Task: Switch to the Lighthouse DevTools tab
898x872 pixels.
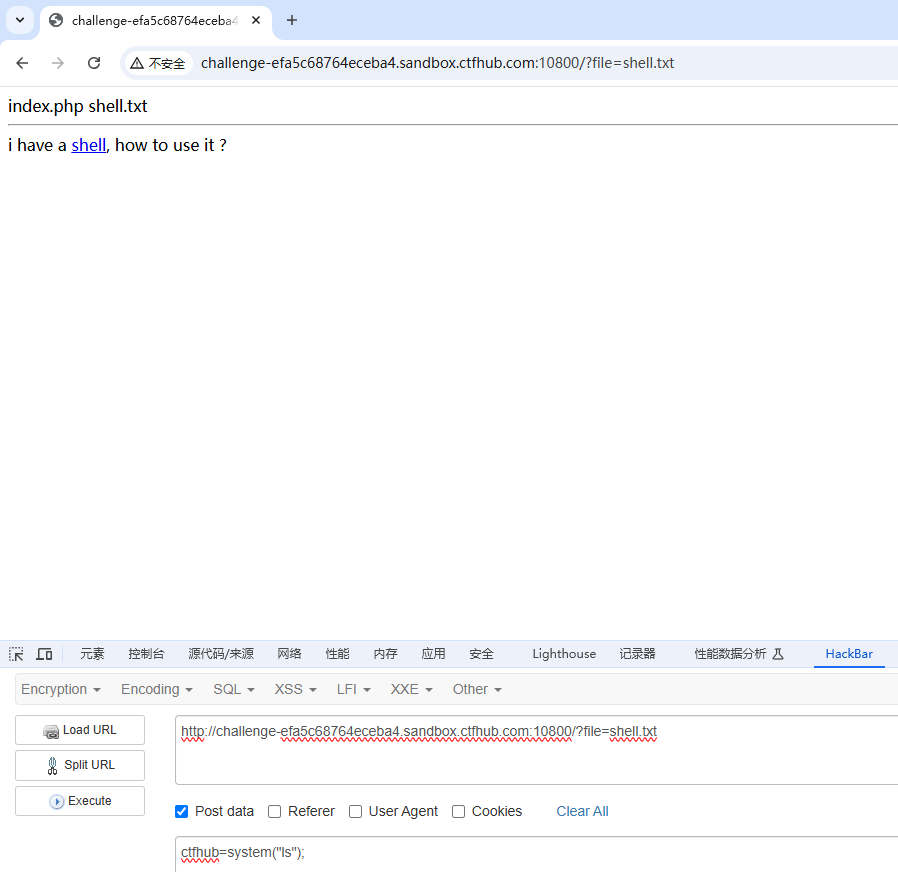Action: click(563, 654)
